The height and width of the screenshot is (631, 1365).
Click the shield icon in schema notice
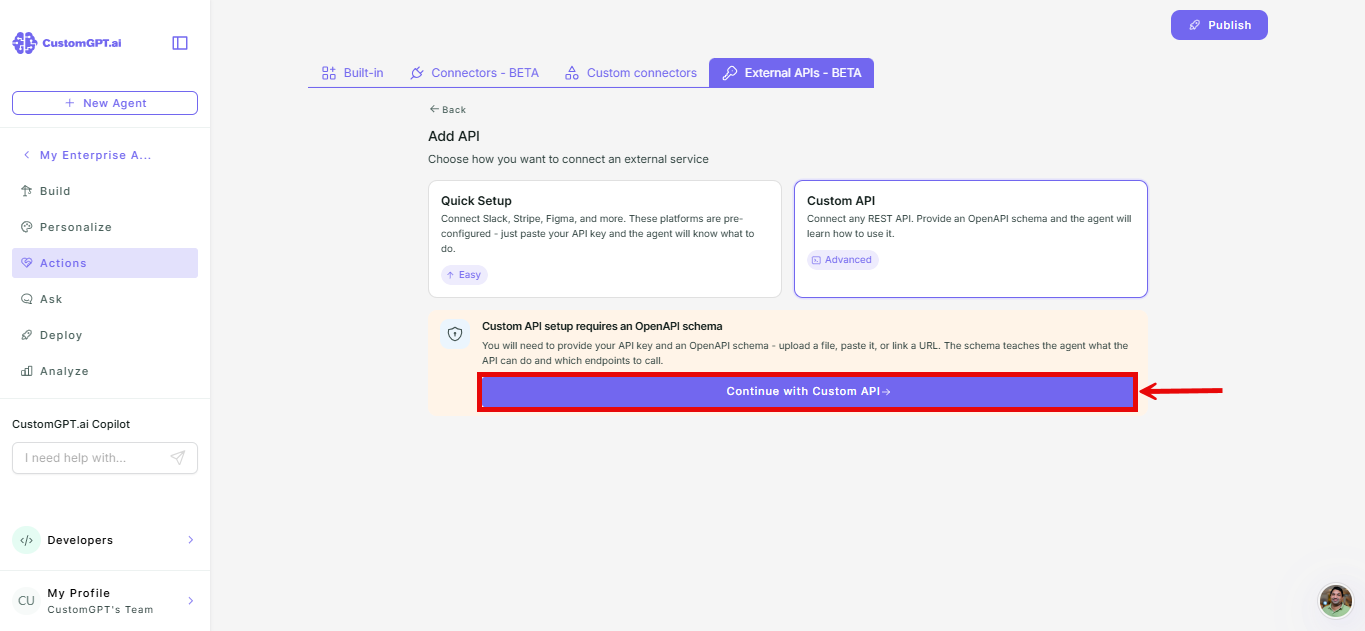455,334
